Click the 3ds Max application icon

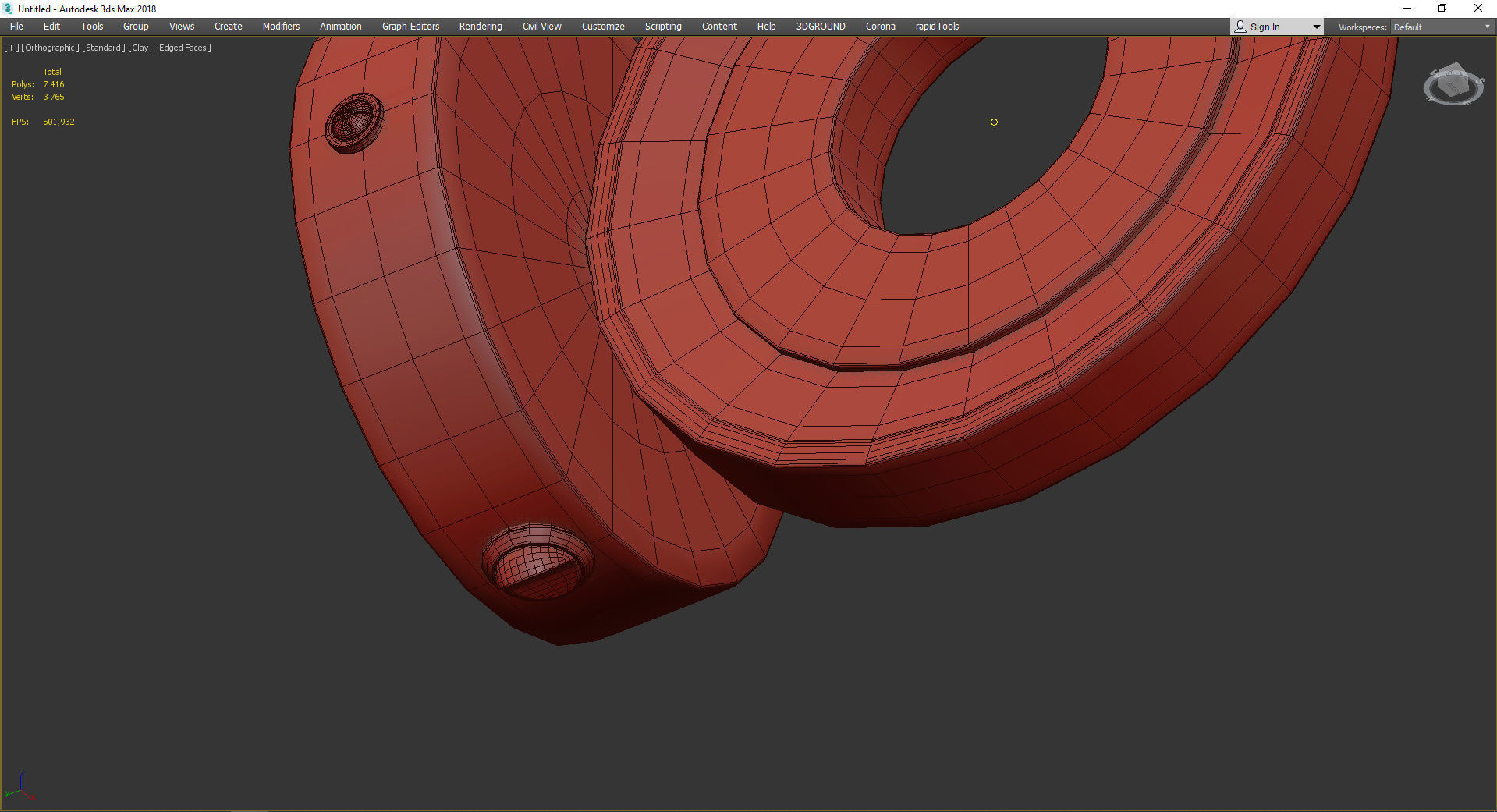click(x=9, y=9)
